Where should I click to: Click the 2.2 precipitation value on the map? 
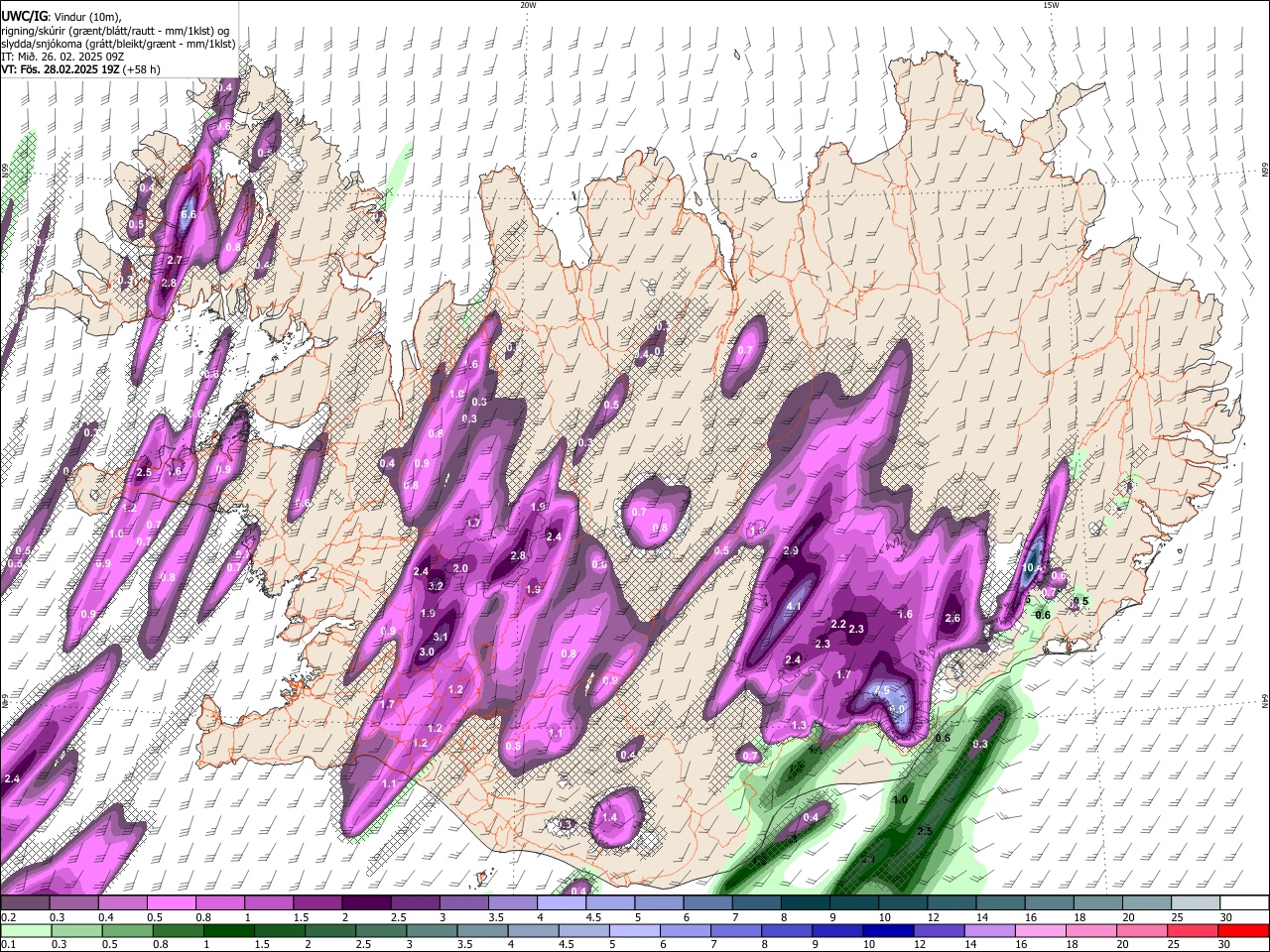coord(837,624)
